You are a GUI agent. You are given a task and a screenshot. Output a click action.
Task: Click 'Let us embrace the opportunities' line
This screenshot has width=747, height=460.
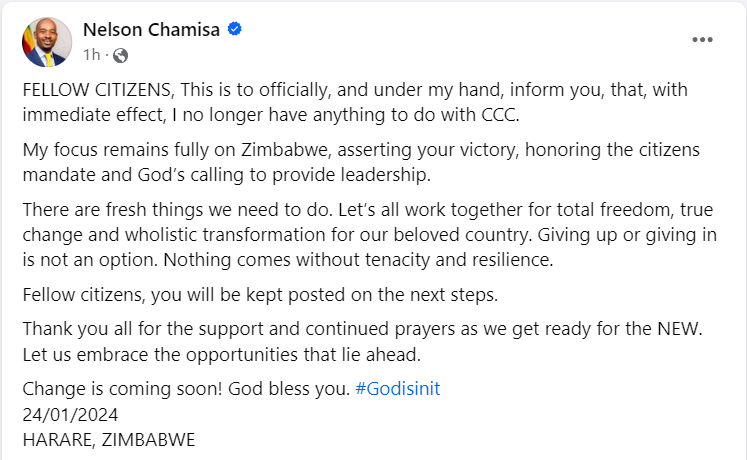tap(222, 355)
